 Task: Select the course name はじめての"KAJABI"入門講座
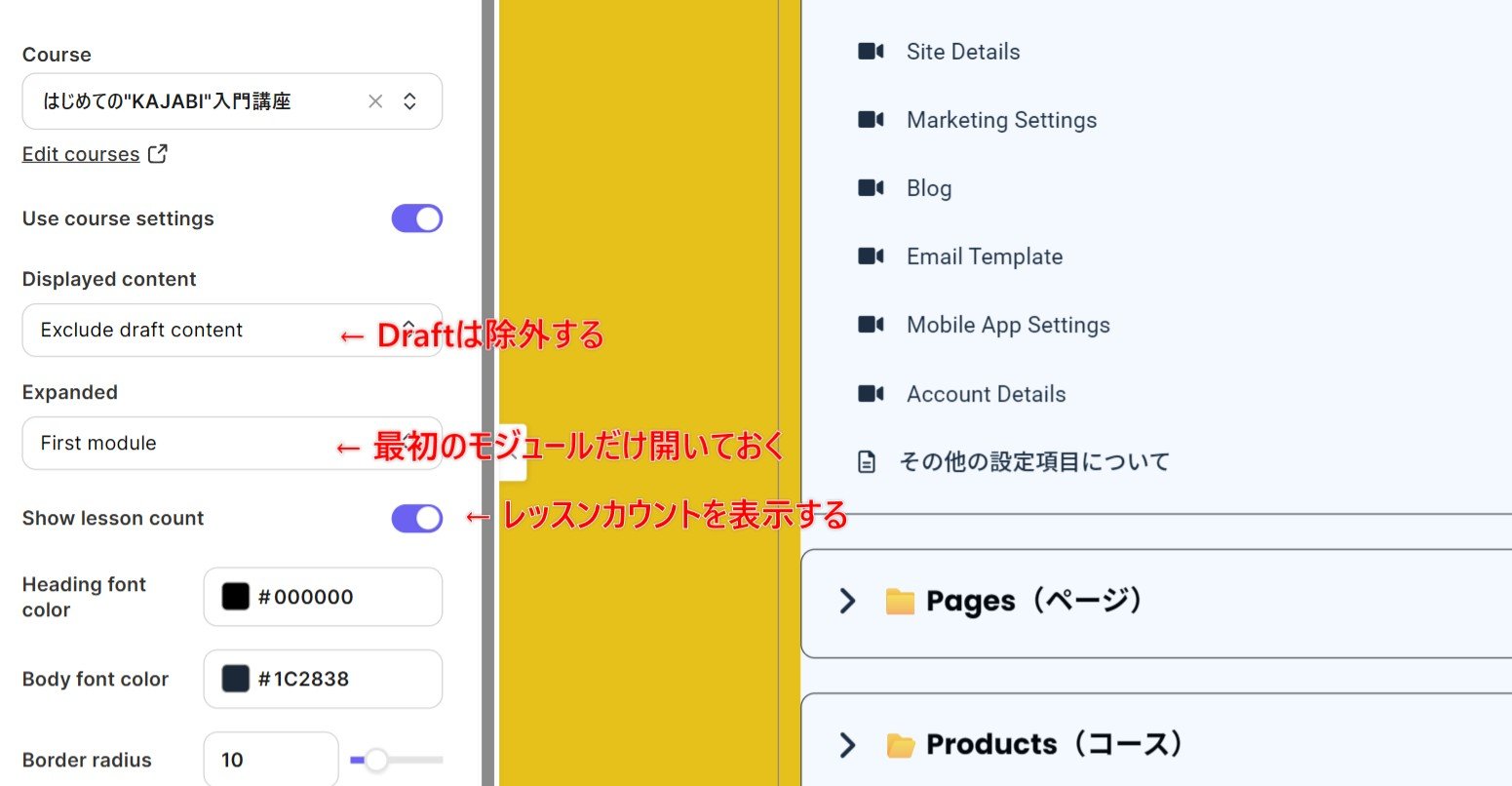coord(167,101)
